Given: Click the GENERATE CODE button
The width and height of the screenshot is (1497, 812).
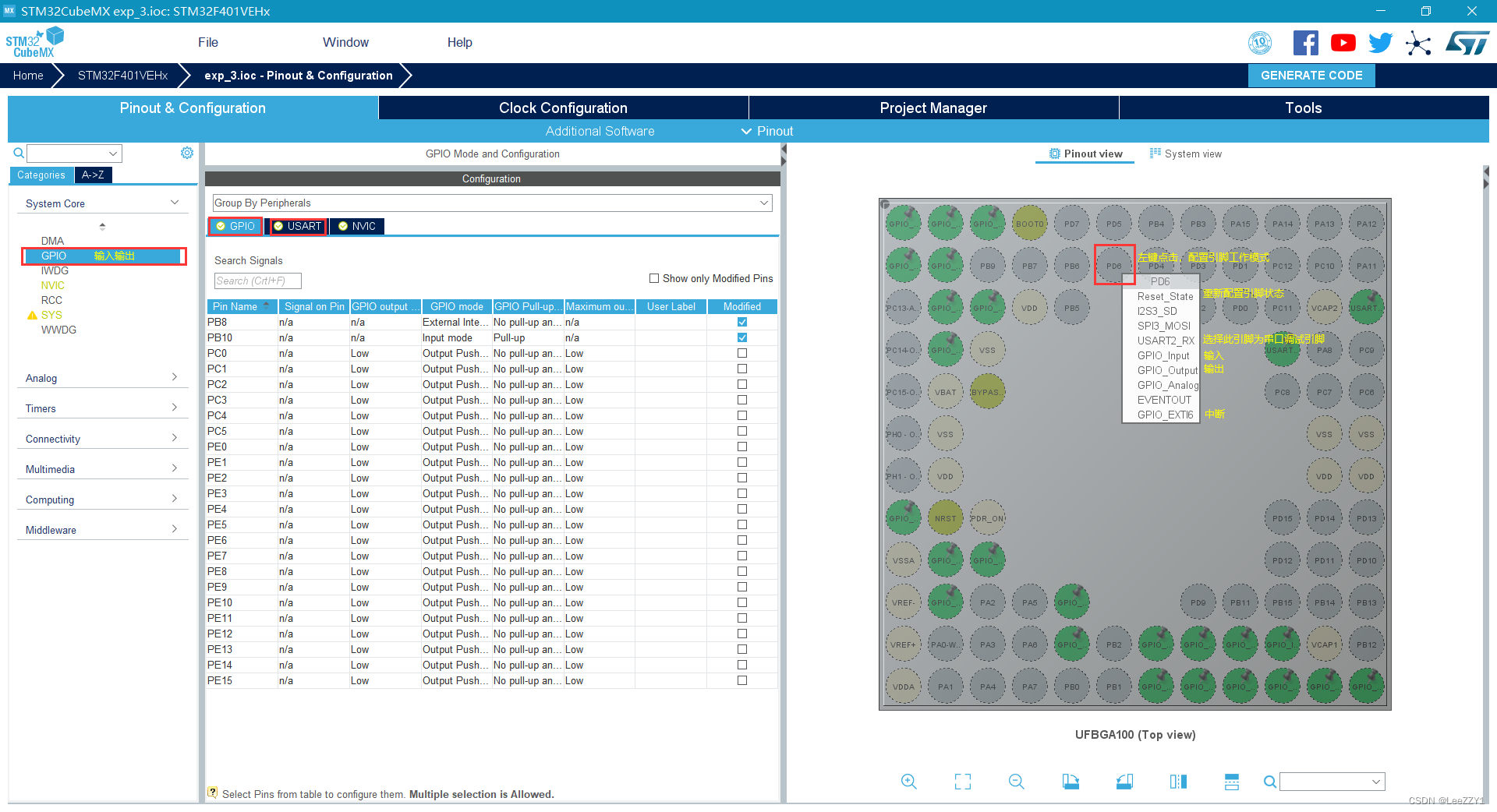Looking at the screenshot, I should pos(1311,76).
